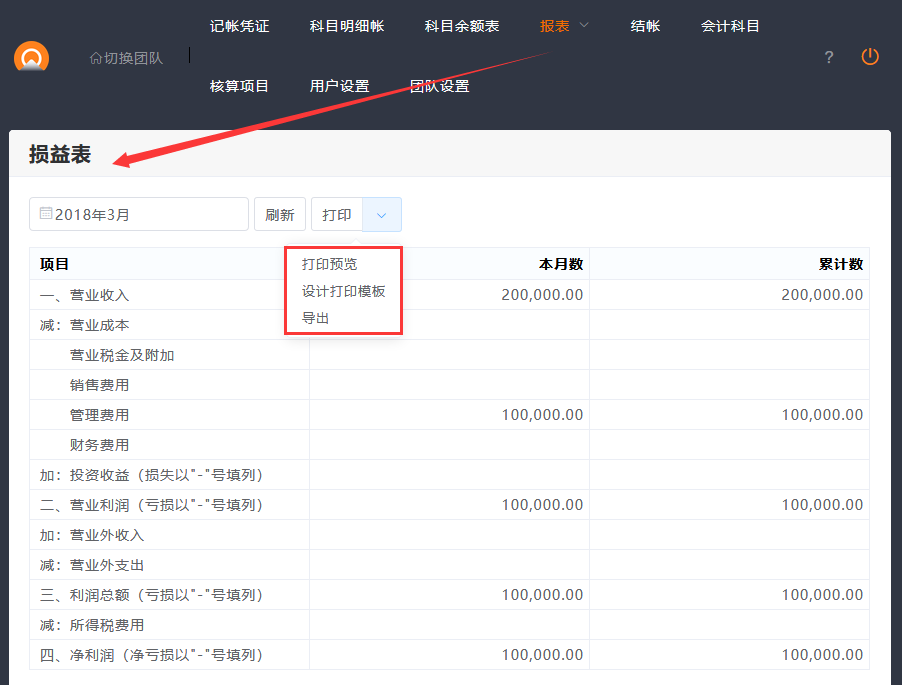Choose 设计打印模板 in the dropdown menu
902x685 pixels.
(x=343, y=291)
